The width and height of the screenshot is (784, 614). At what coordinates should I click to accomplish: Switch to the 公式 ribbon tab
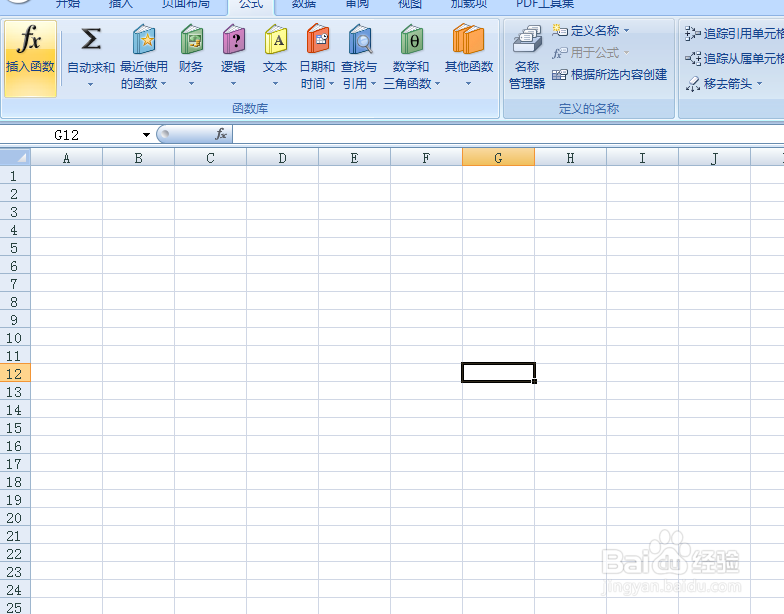coord(251,4)
